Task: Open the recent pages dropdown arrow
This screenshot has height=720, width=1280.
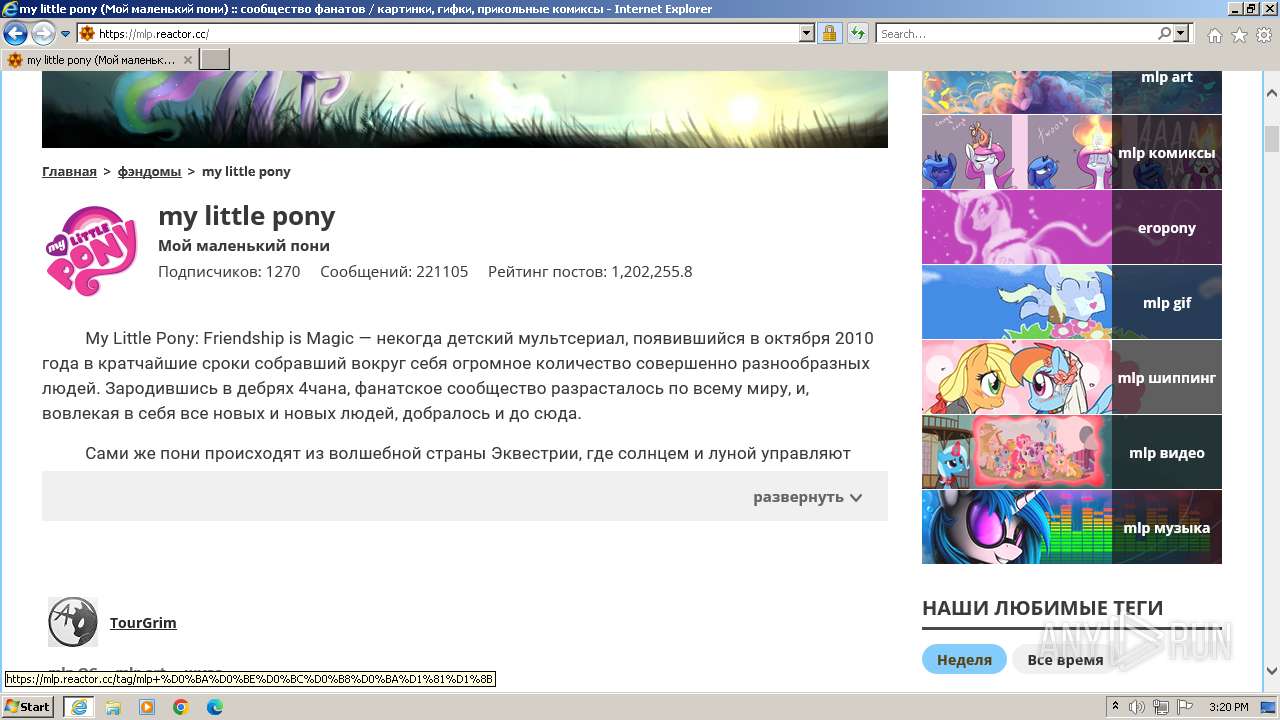Action: 66,34
